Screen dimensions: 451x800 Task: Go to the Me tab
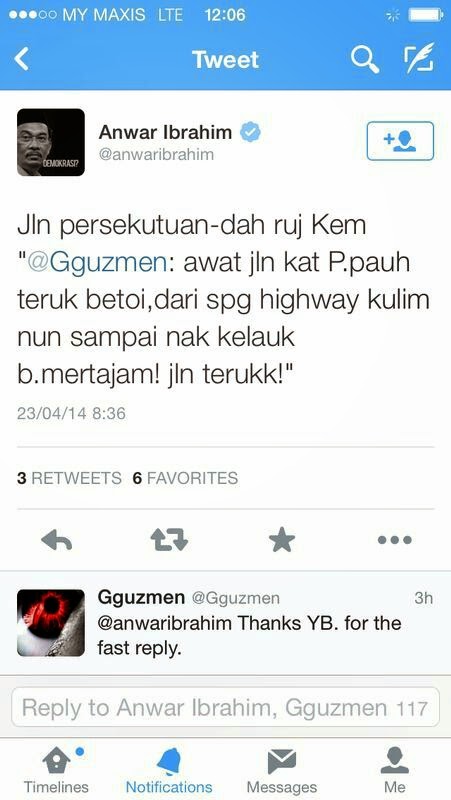pyautogui.click(x=395, y=769)
